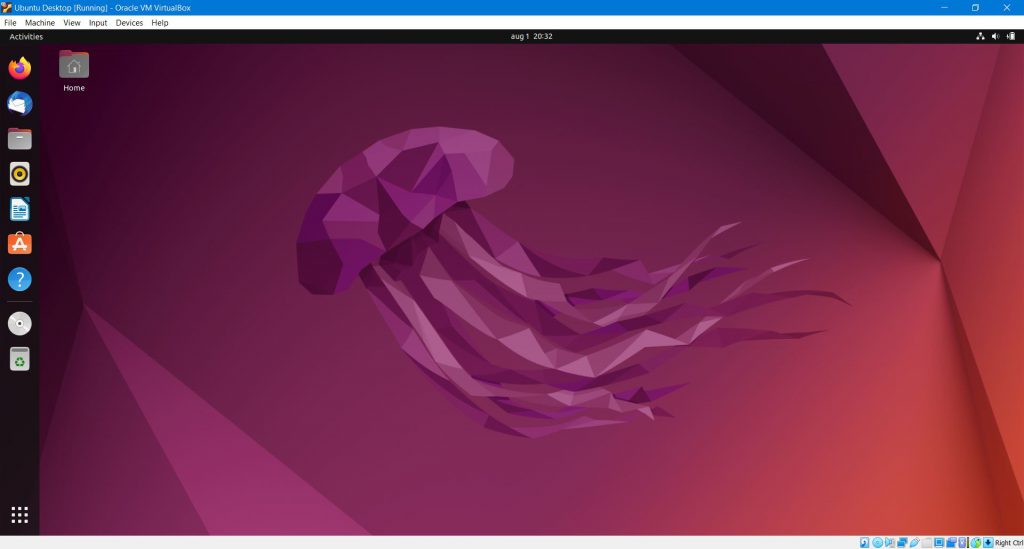Open the clock showing aug 1 20:32
The width and height of the screenshot is (1024, 549).
tap(531, 37)
